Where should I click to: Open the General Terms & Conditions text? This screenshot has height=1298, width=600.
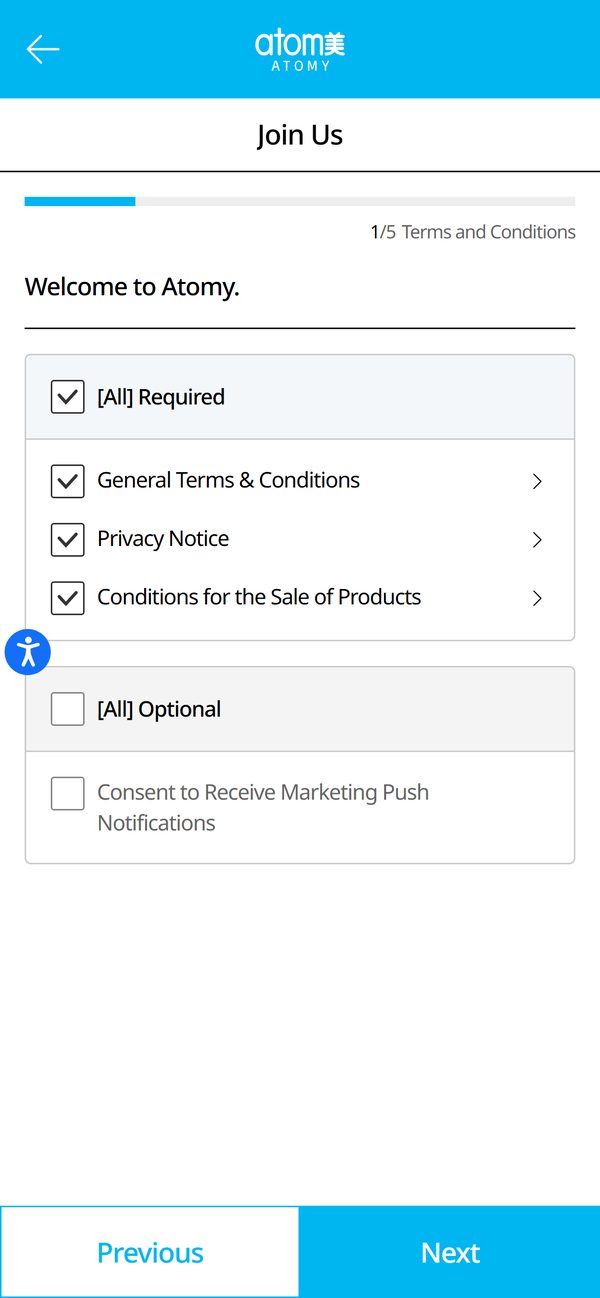[x=228, y=480]
